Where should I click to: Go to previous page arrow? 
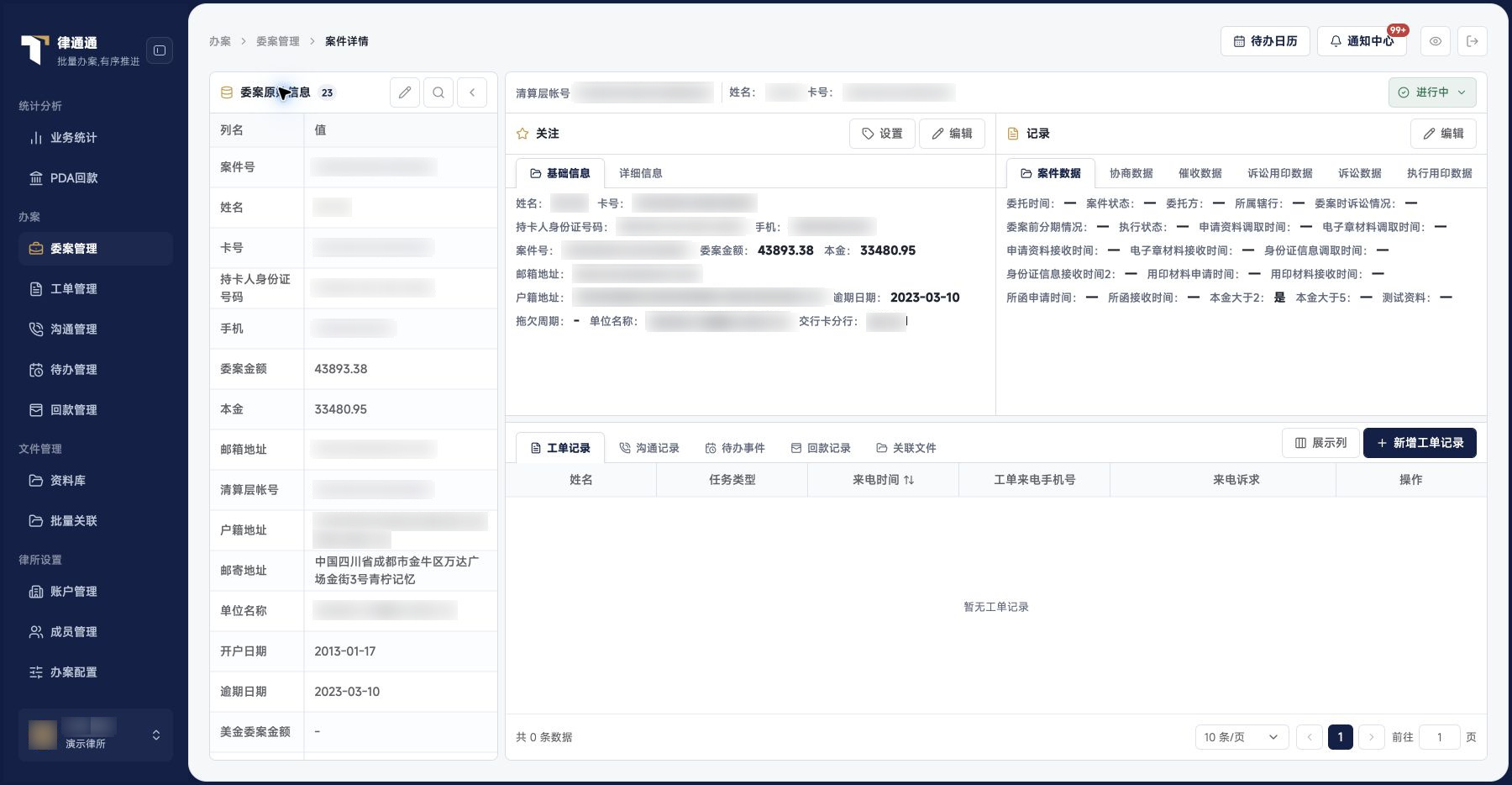coord(1309,737)
